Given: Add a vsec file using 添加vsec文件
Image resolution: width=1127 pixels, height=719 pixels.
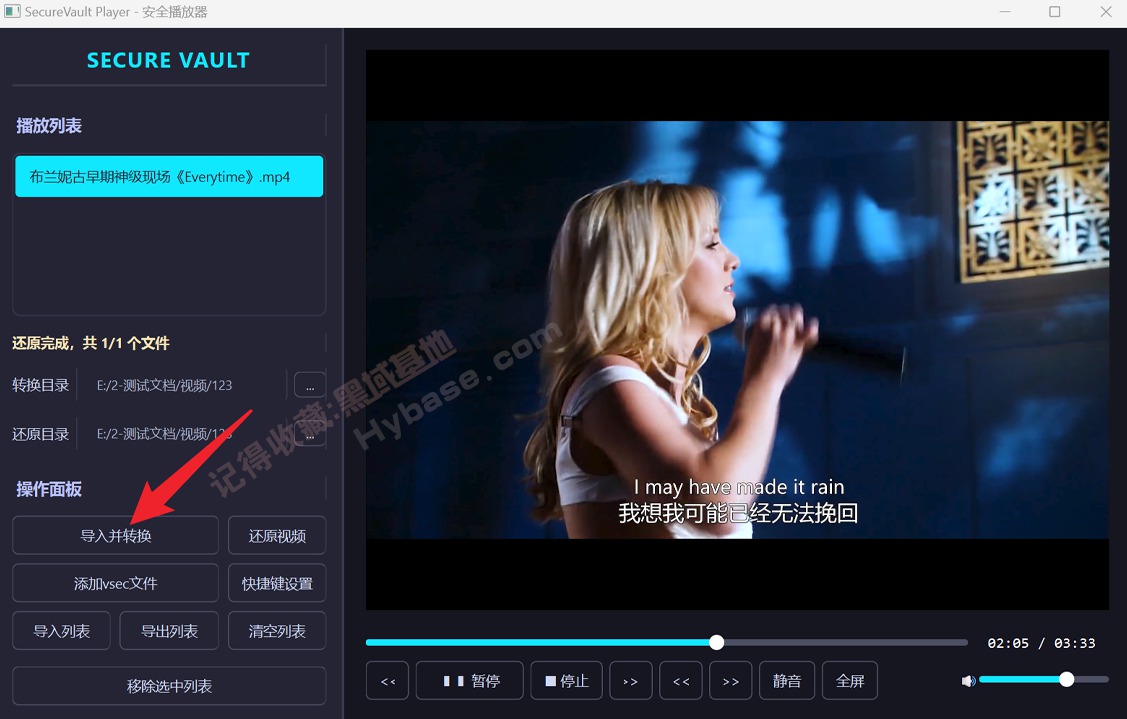Looking at the screenshot, I should [114, 582].
